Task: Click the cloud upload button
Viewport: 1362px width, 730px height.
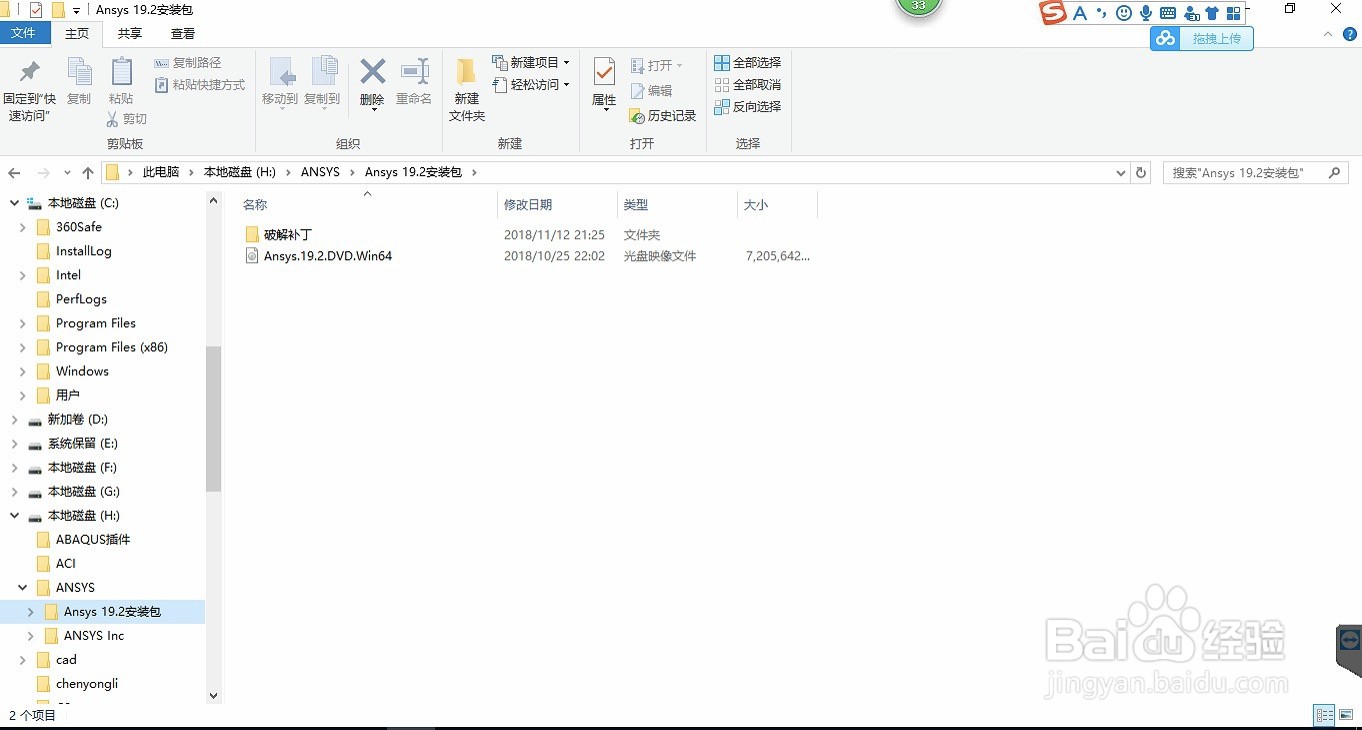Action: [x=1201, y=38]
